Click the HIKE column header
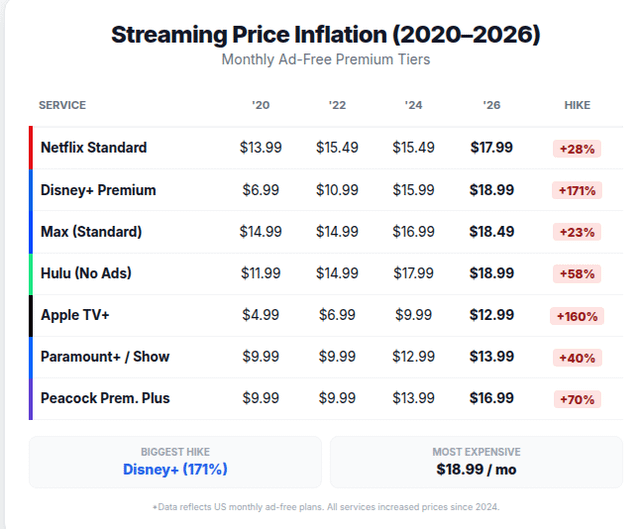The width and height of the screenshot is (640, 529). tap(577, 105)
